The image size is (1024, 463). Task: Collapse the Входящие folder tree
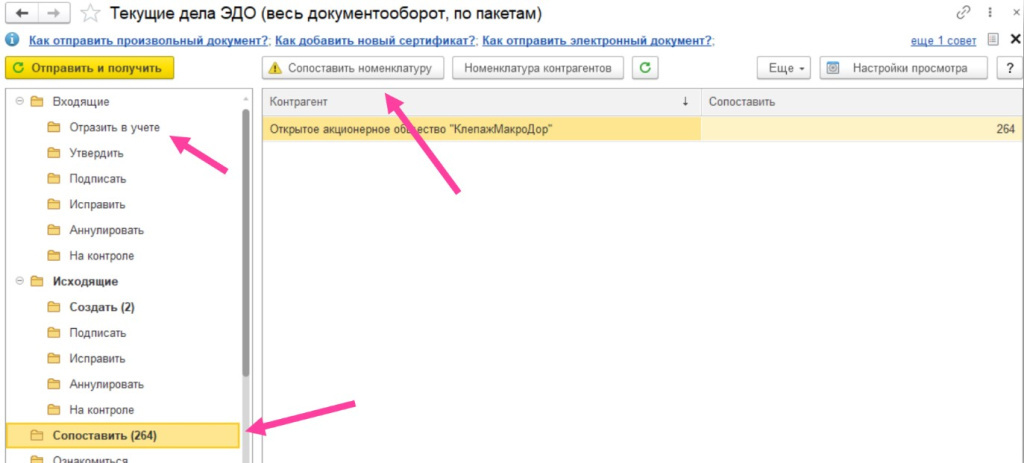click(17, 102)
